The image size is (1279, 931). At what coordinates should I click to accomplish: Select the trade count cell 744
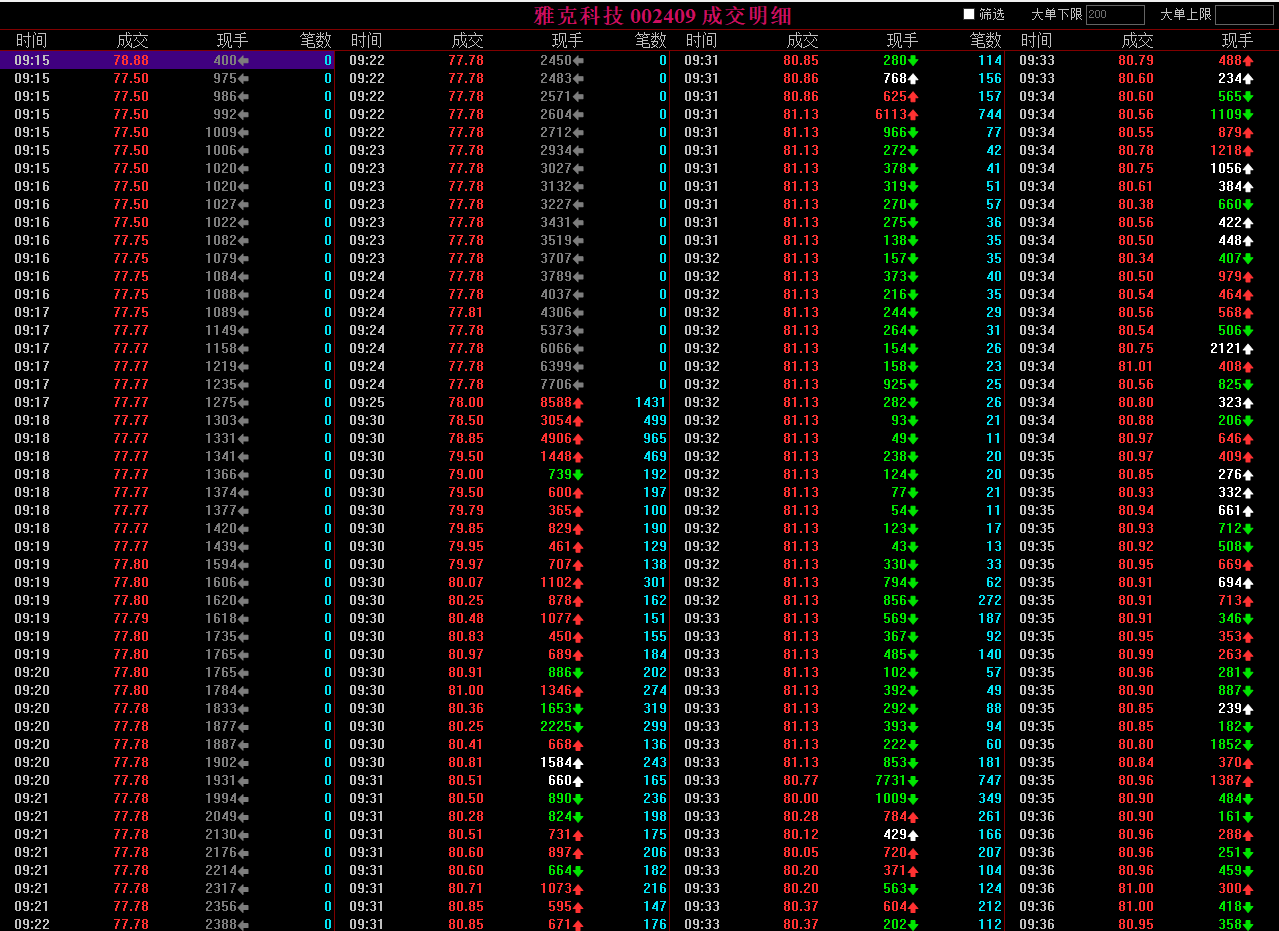[990, 114]
